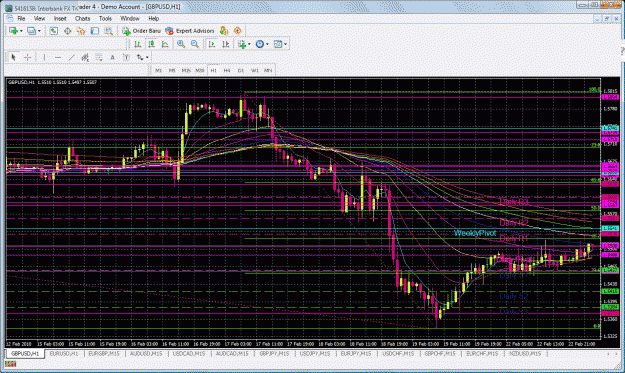This screenshot has height=373, width=625.
Task: Select the M15 timeframe button
Action: [186, 70]
